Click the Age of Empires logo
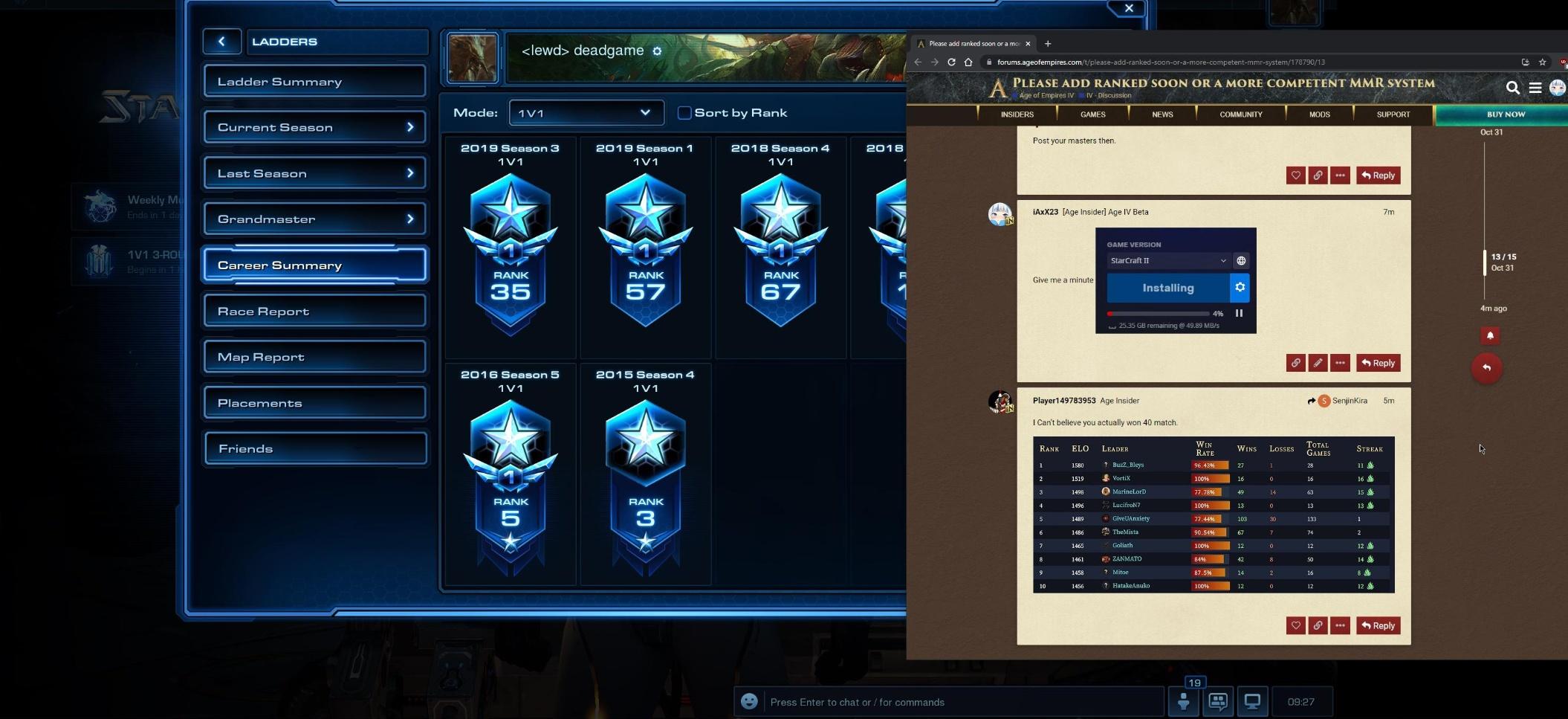The image size is (1568, 719). coord(997,88)
